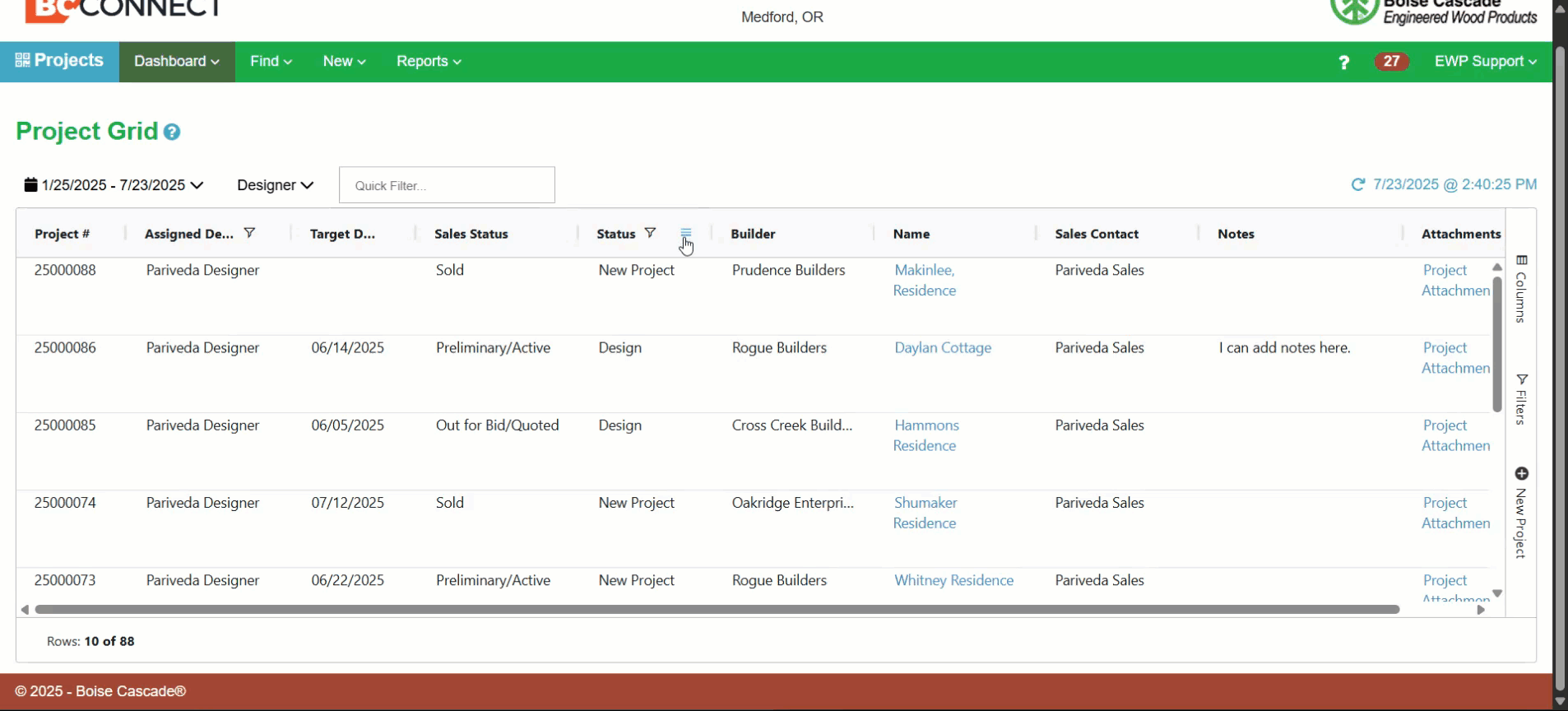Select project number 25000074 cell
1568x711 pixels.
[x=65, y=503]
